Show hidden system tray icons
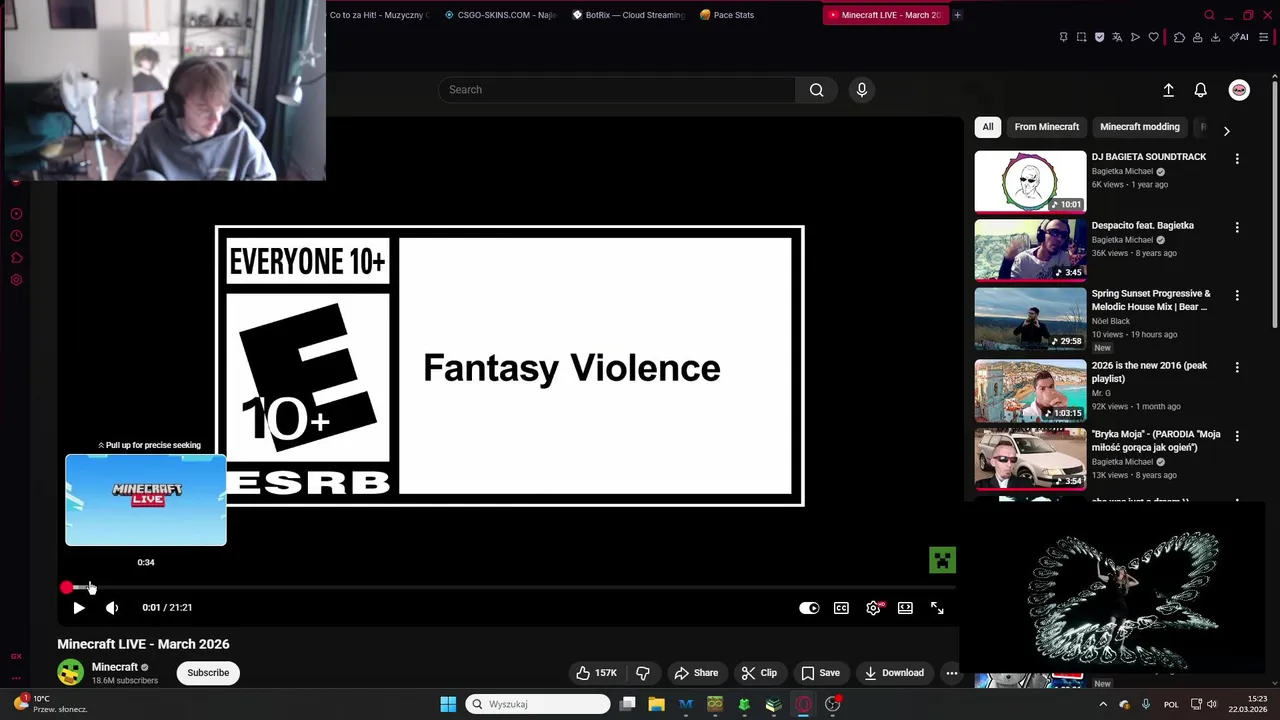The height and width of the screenshot is (720, 1280). pos(1103,704)
